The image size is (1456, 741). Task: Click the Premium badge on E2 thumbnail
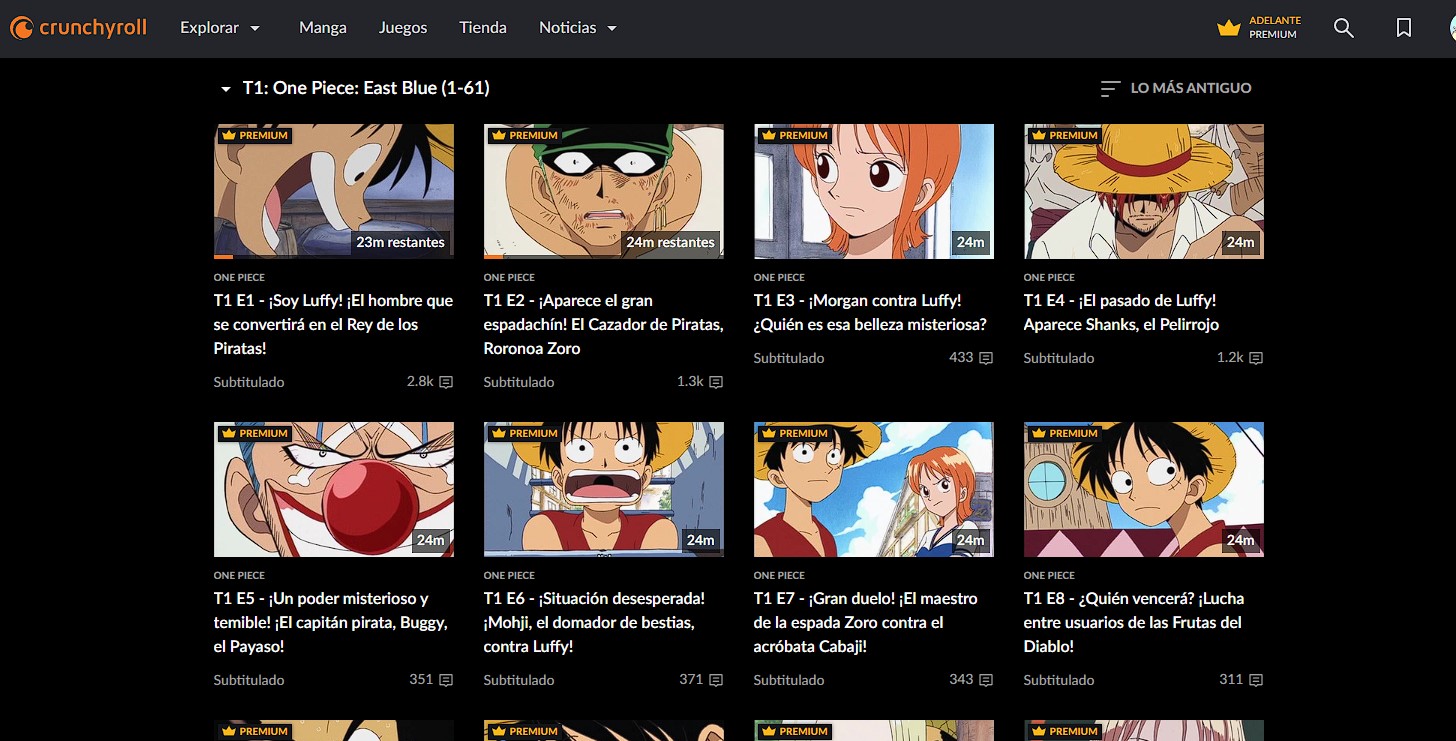coord(524,135)
